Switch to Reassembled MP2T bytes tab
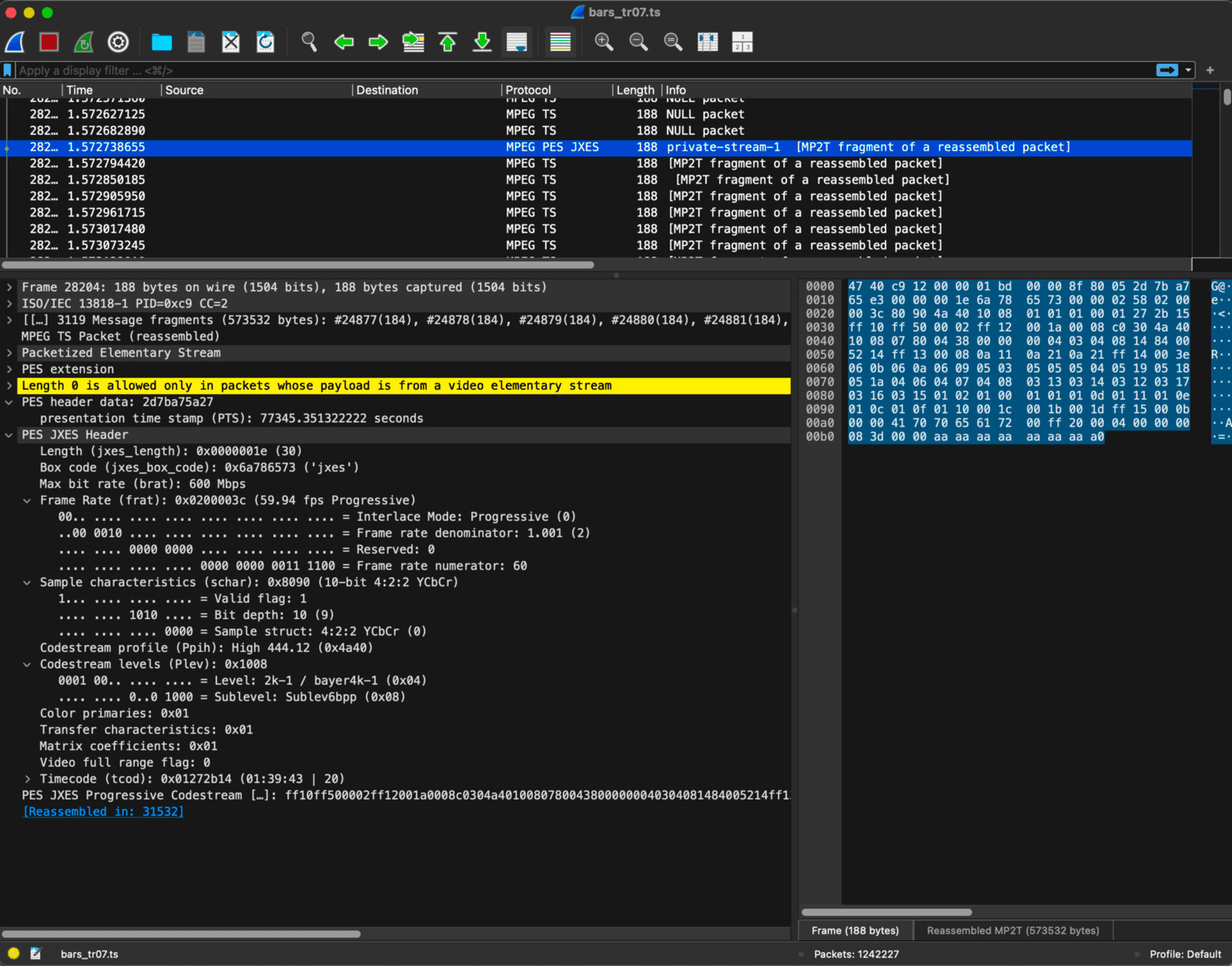The width and height of the screenshot is (1232, 966). 1013,931
